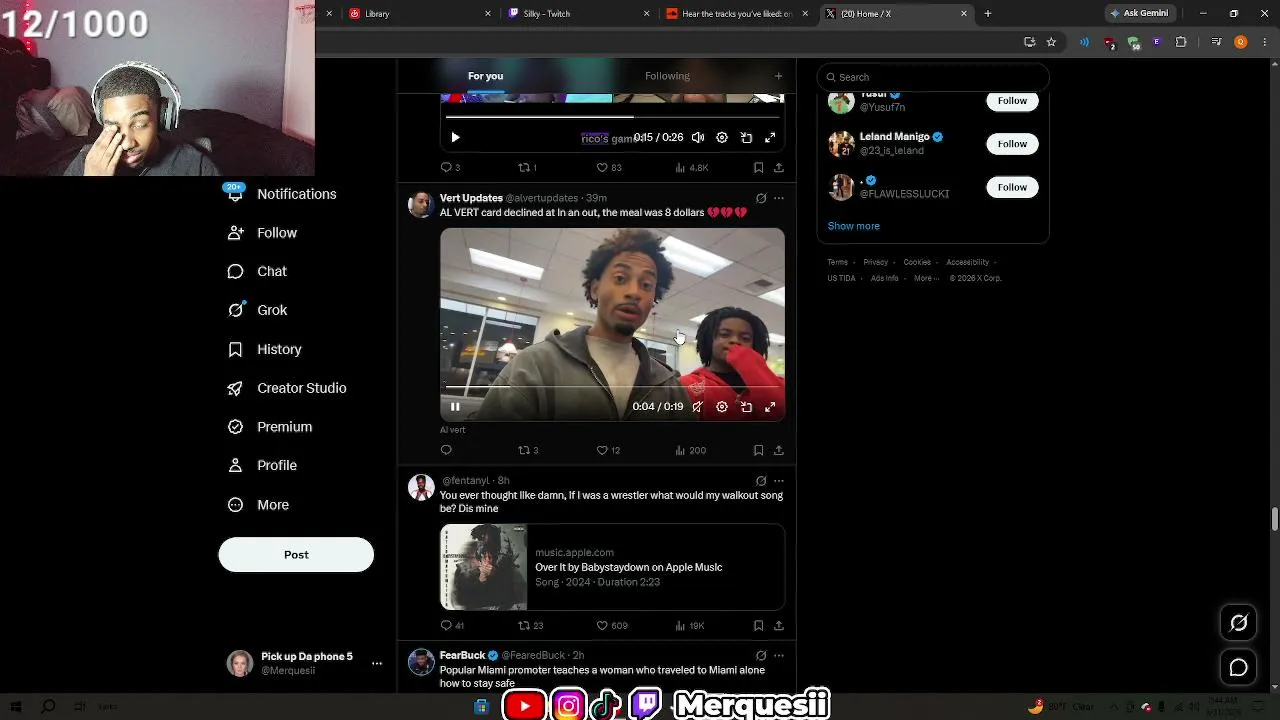1280x720 pixels.
Task: Expand the More menu in sidebar
Action: click(258, 505)
